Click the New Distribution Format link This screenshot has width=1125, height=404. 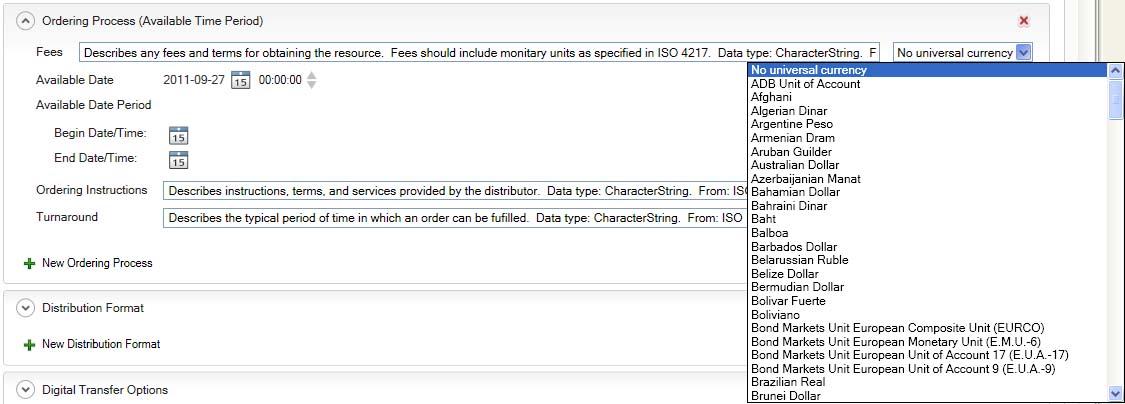coord(100,344)
